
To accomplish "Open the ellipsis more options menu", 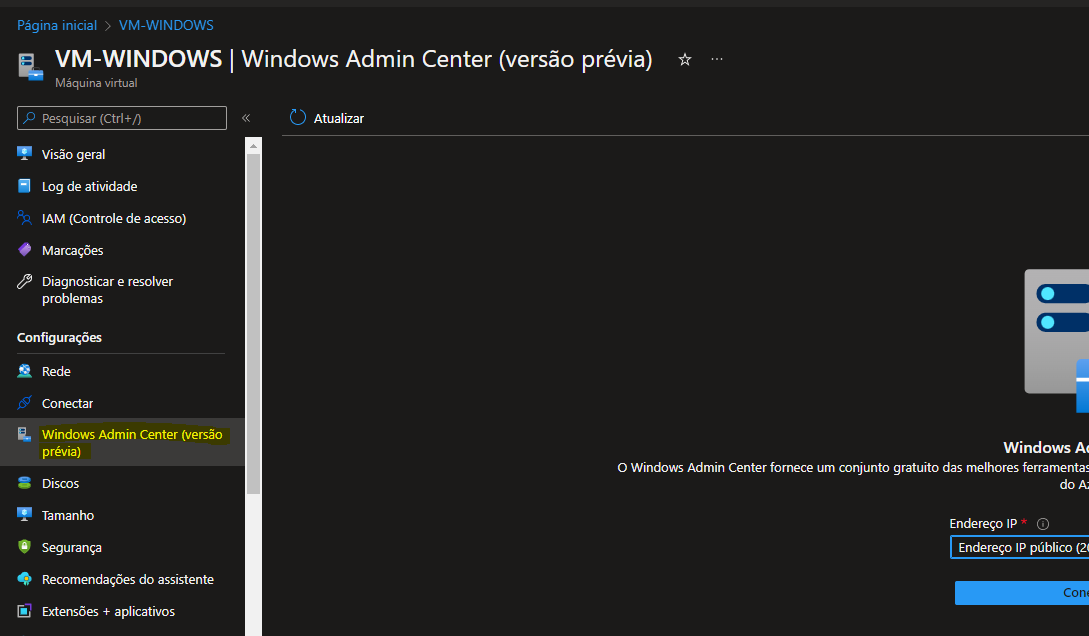I will 717,60.
